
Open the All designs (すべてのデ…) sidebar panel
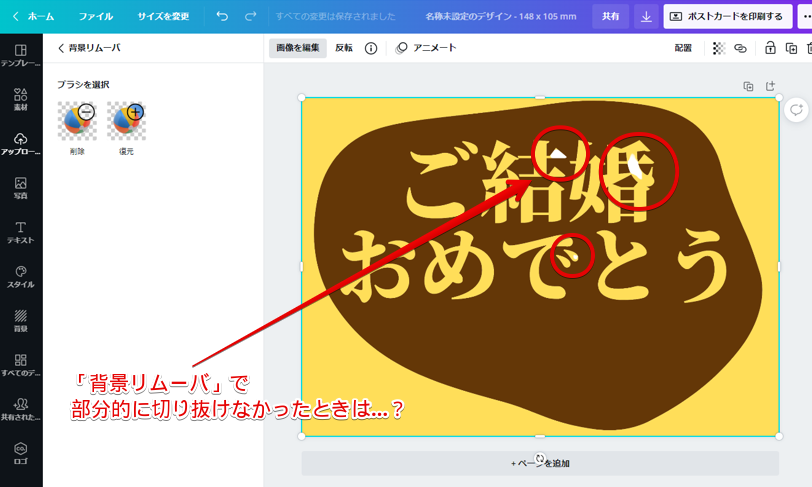tap(21, 365)
